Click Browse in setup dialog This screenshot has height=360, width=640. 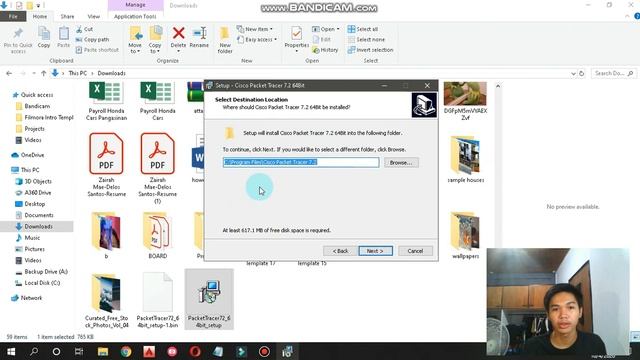pos(401,162)
